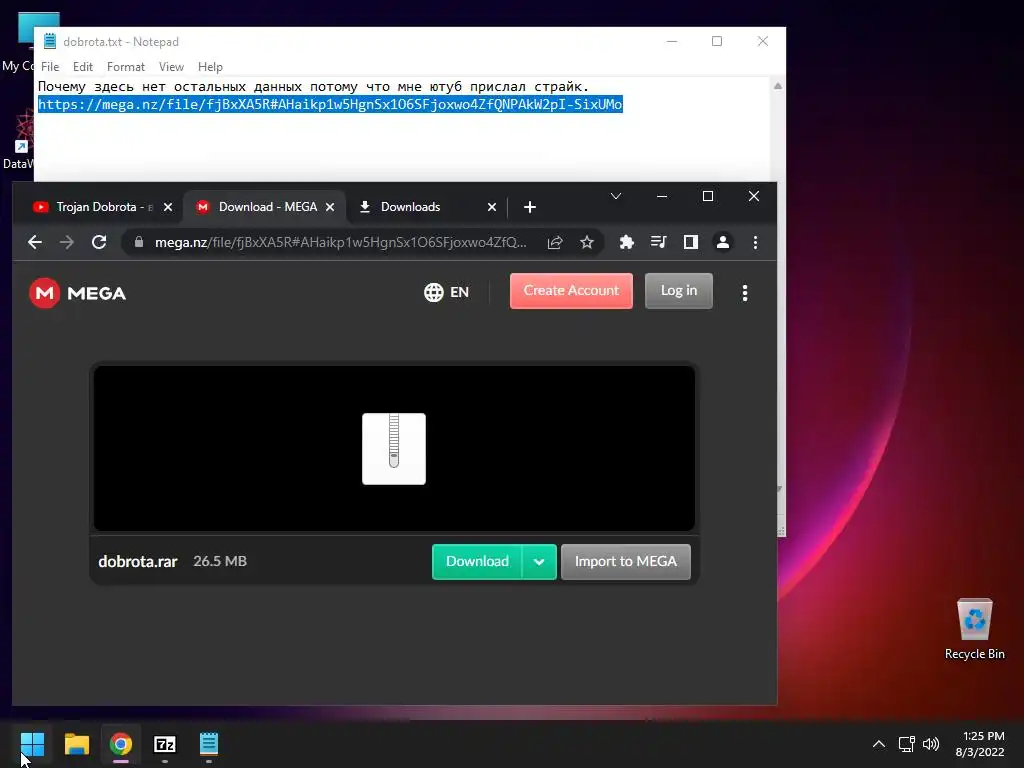Go forward in Chrome

[67, 242]
